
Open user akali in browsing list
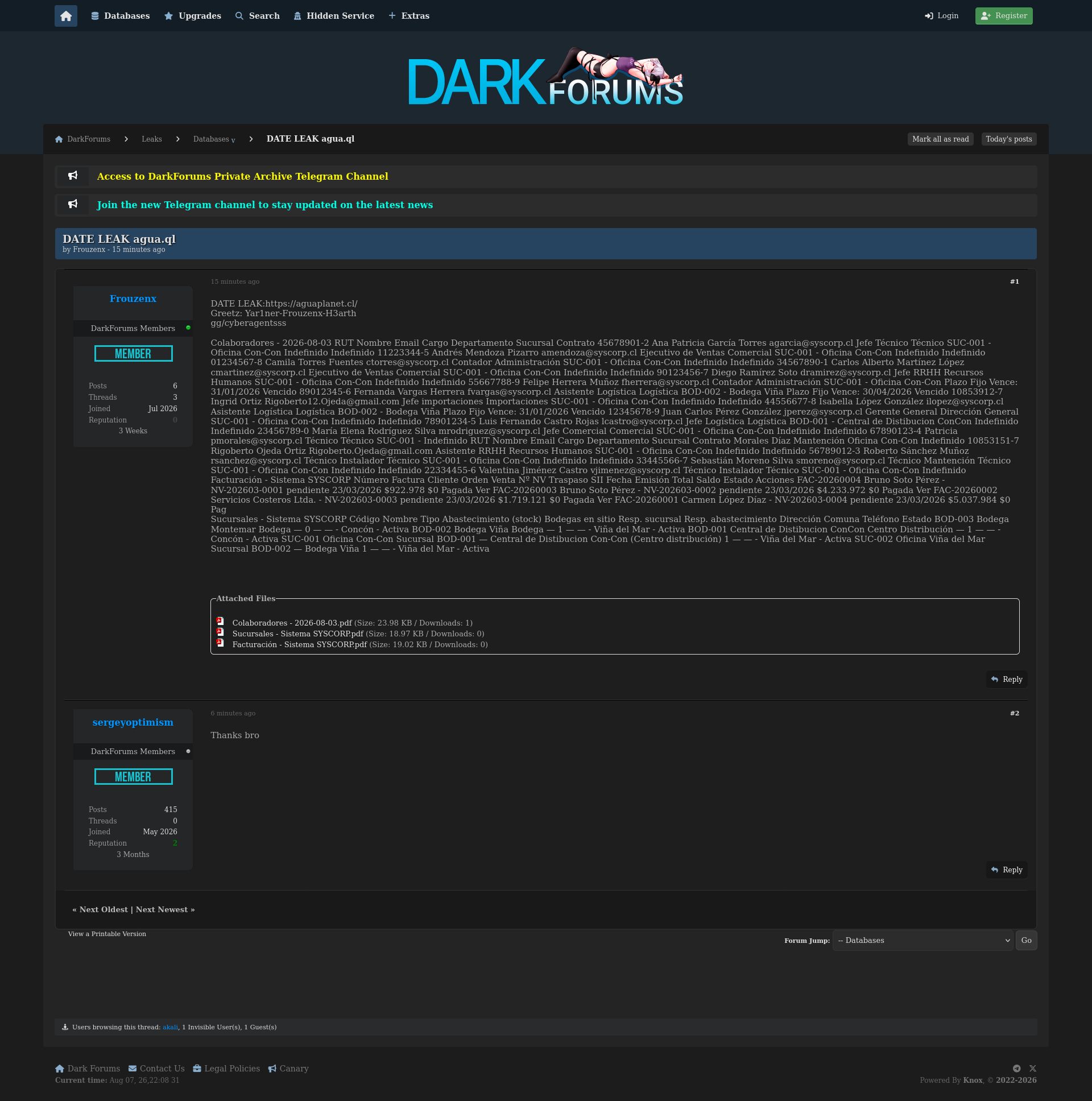click(170, 1027)
